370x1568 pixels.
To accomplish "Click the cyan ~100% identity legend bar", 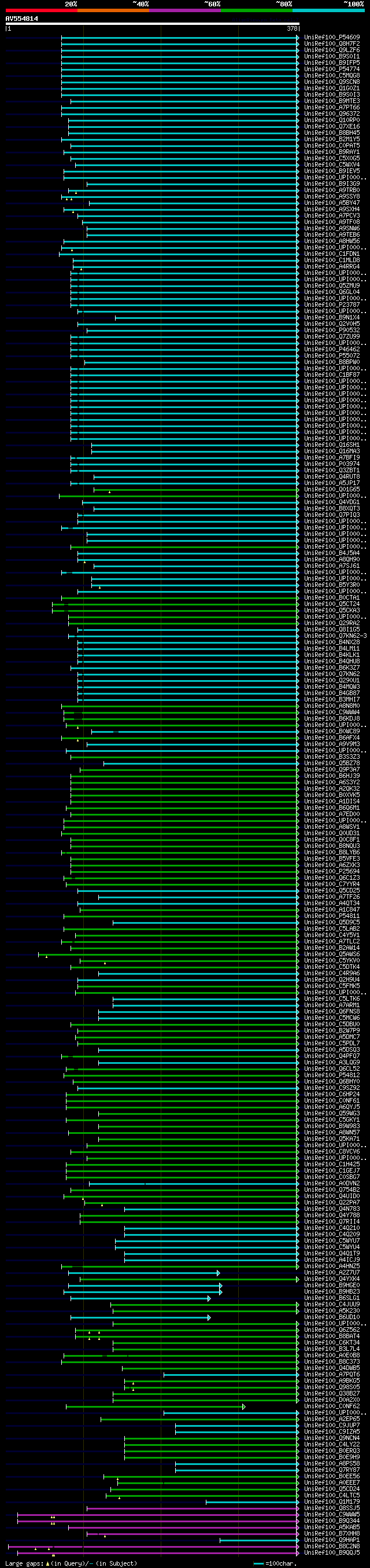I will [x=328, y=10].
